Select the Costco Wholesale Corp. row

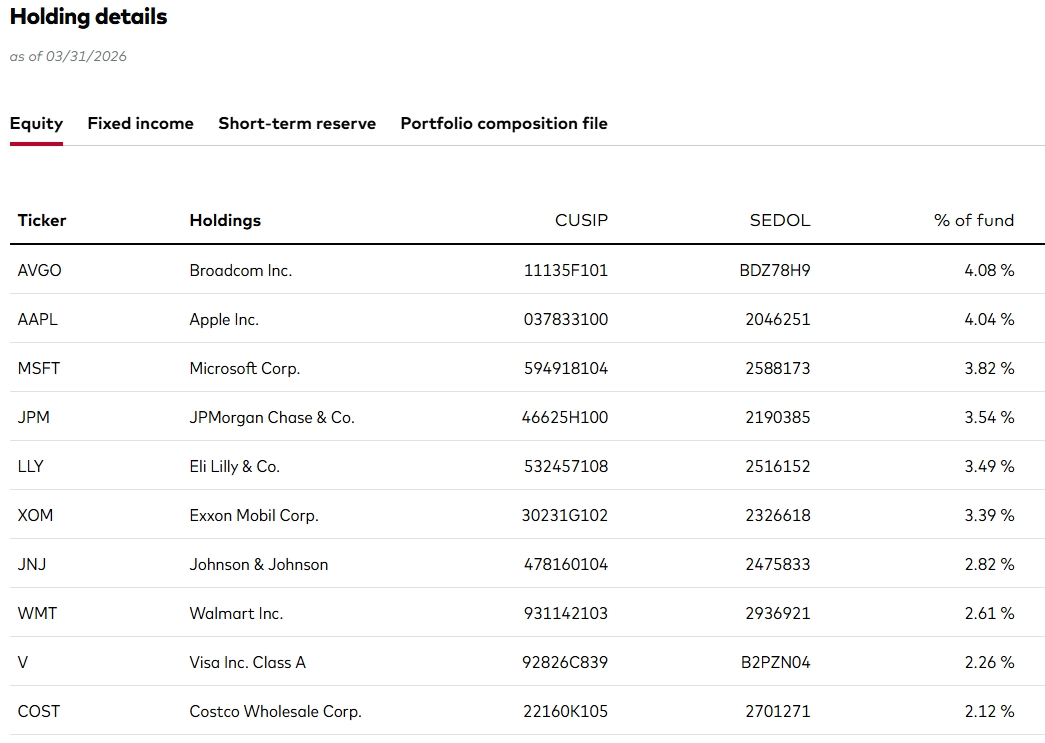(275, 711)
